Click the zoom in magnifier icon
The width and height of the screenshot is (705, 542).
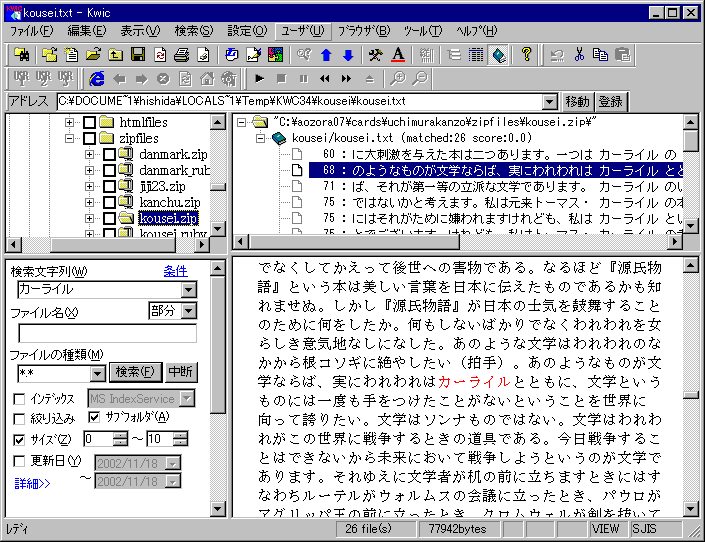(x=398, y=79)
